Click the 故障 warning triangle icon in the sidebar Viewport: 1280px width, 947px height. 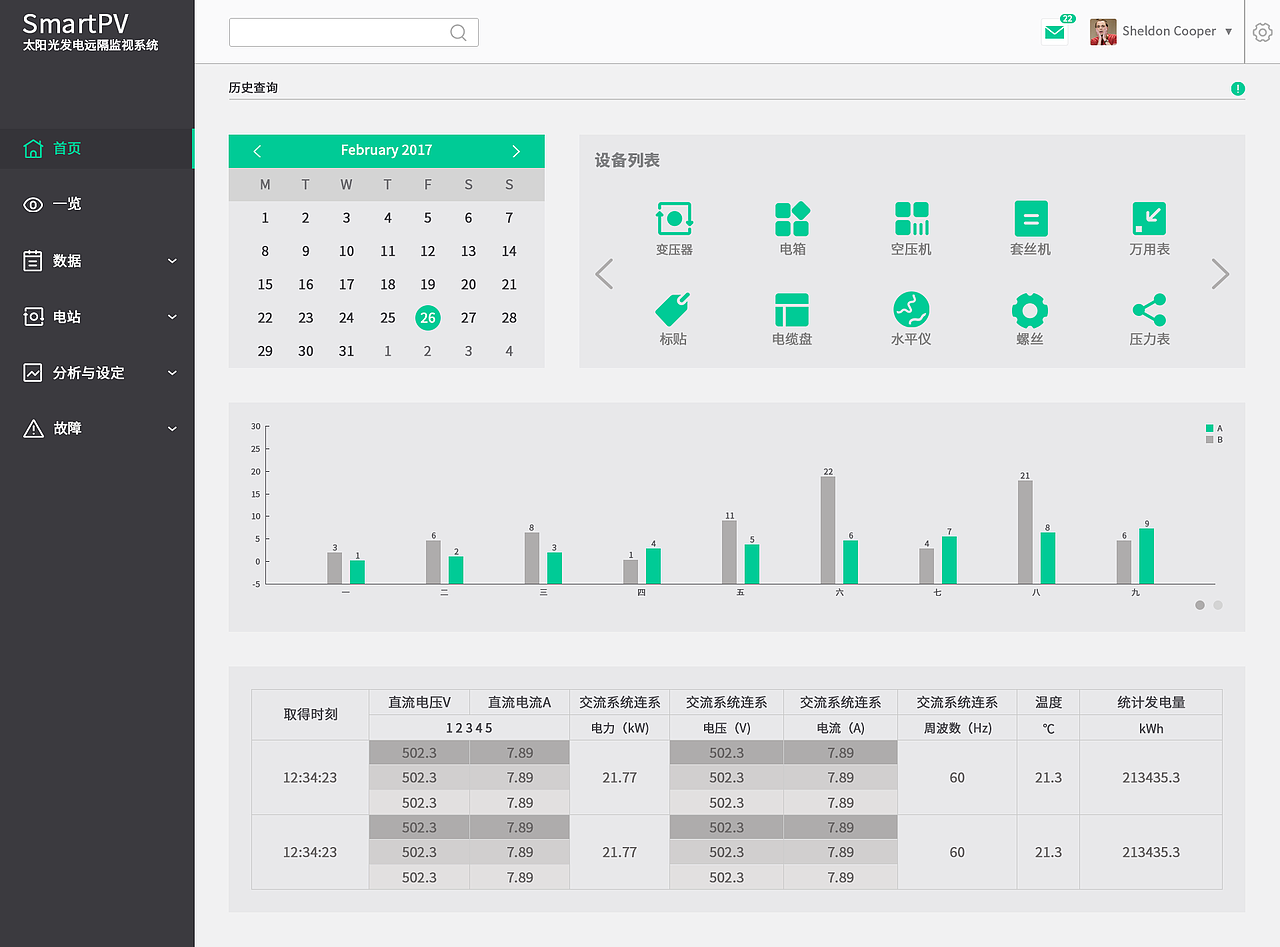coord(33,428)
